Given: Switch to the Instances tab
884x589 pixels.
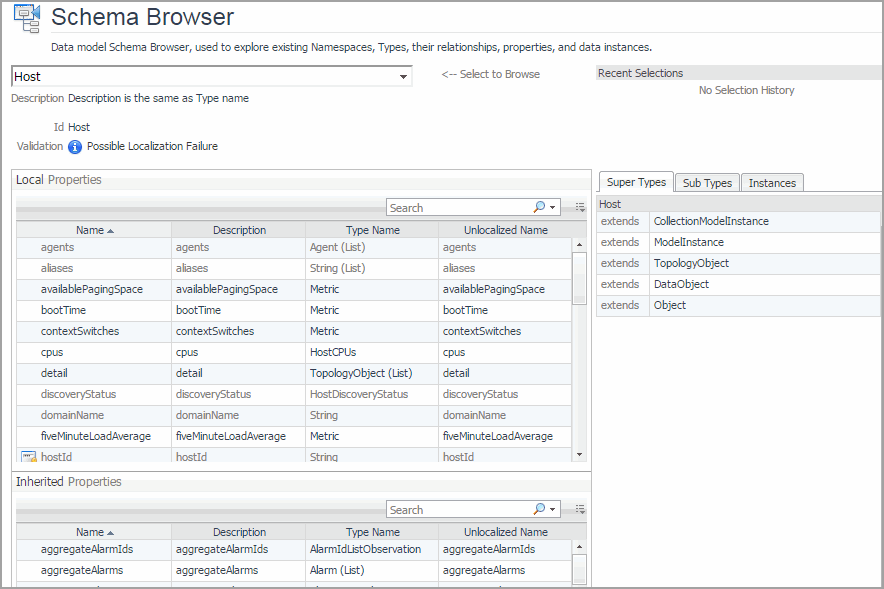Looking at the screenshot, I should pos(772,183).
